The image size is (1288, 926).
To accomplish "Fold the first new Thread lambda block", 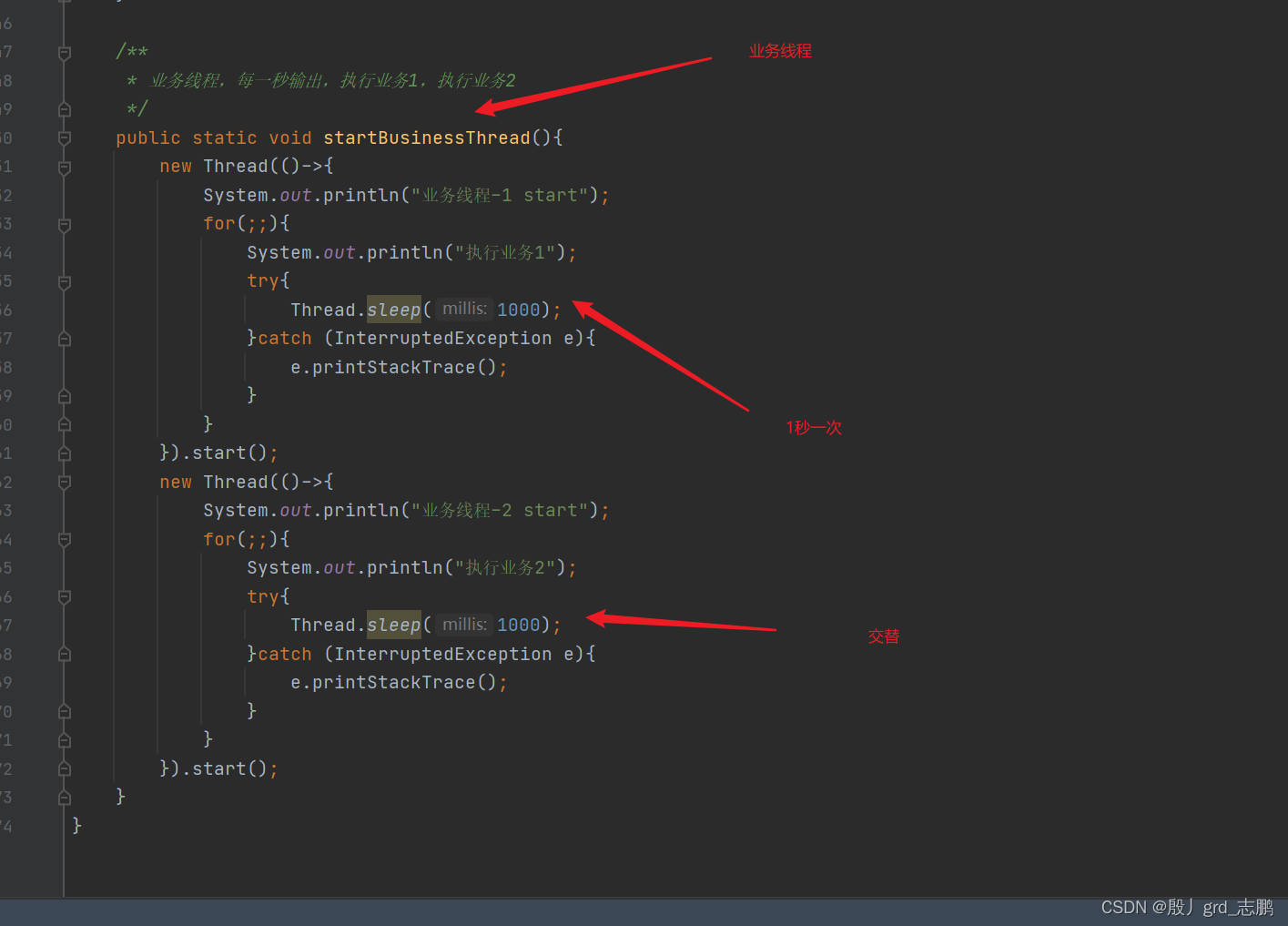I will point(65,168).
